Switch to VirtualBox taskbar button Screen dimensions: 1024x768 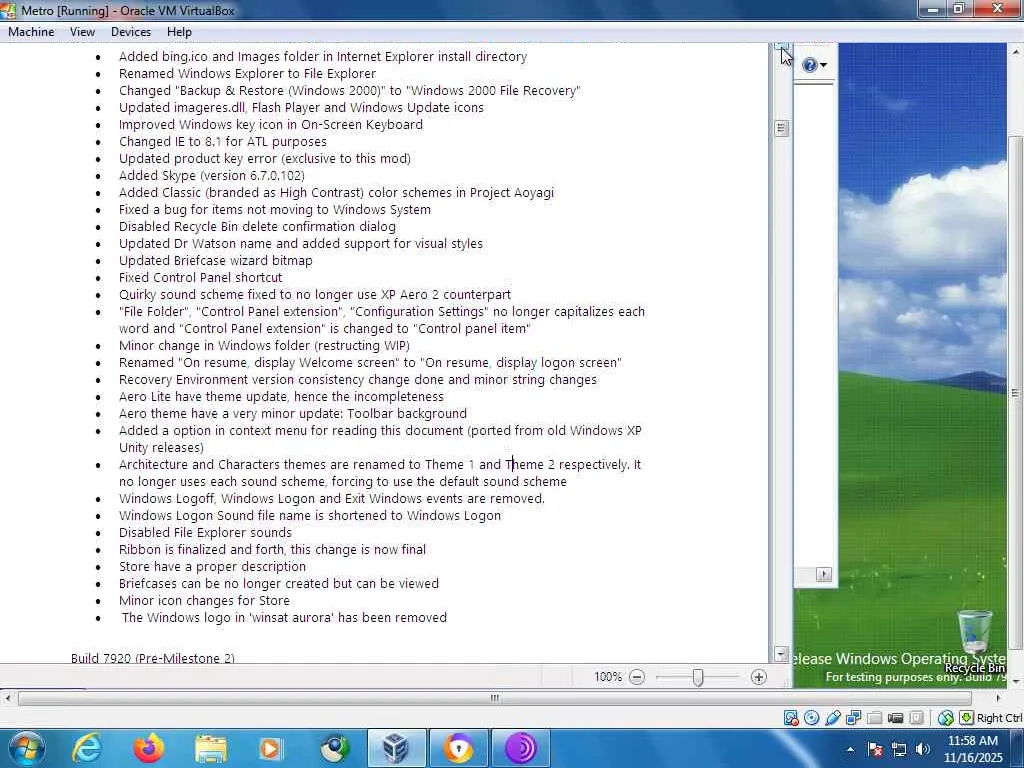[x=396, y=748]
